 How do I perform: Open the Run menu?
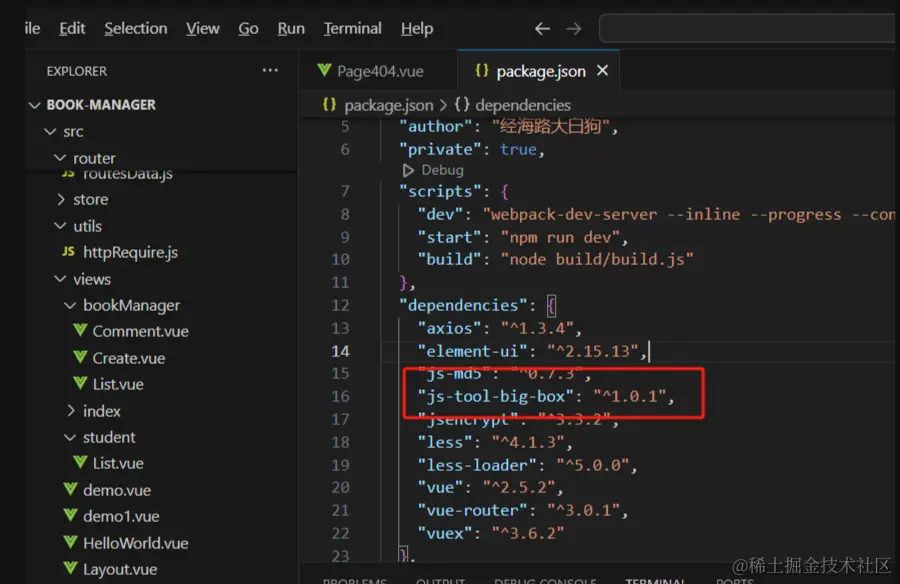[x=290, y=28]
